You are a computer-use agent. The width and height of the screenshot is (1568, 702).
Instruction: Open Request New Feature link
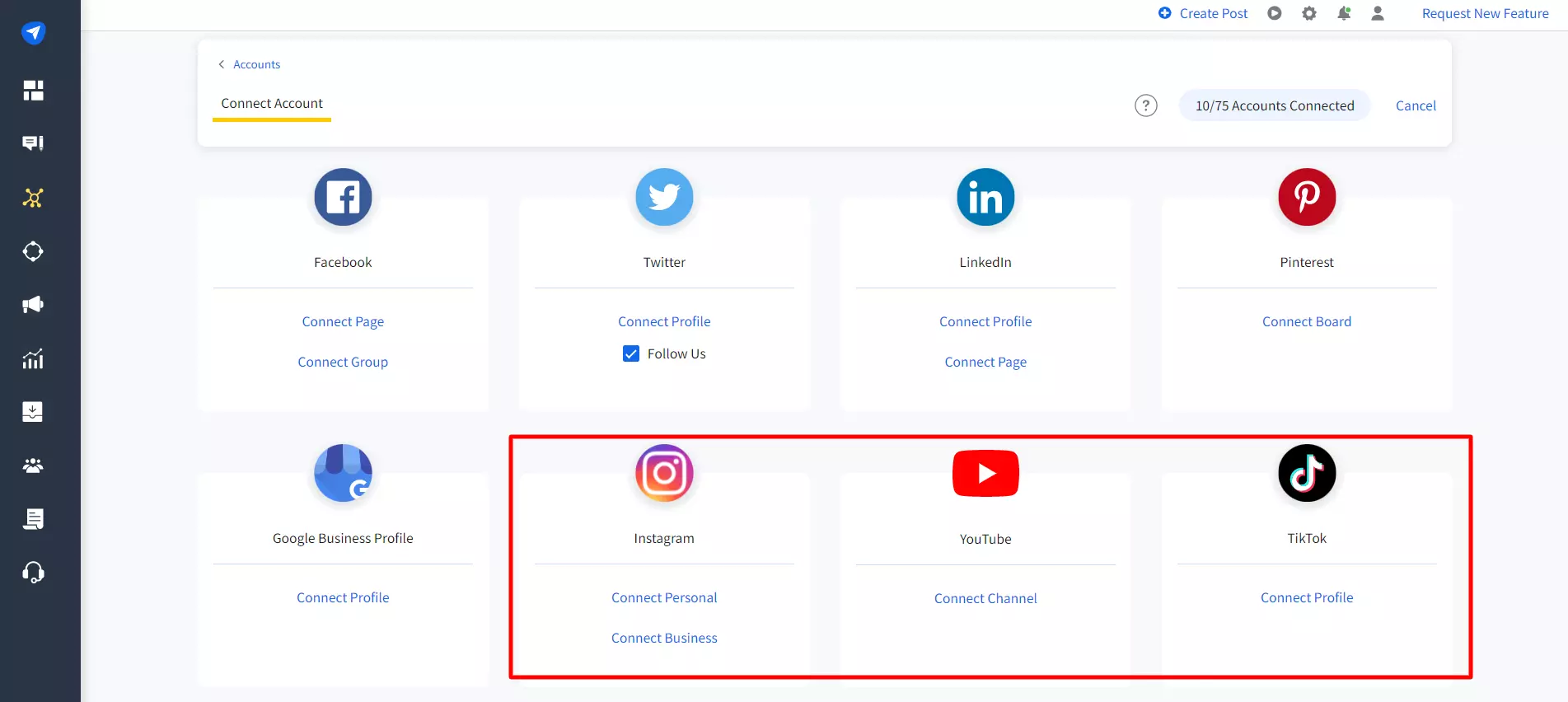pos(1486,13)
